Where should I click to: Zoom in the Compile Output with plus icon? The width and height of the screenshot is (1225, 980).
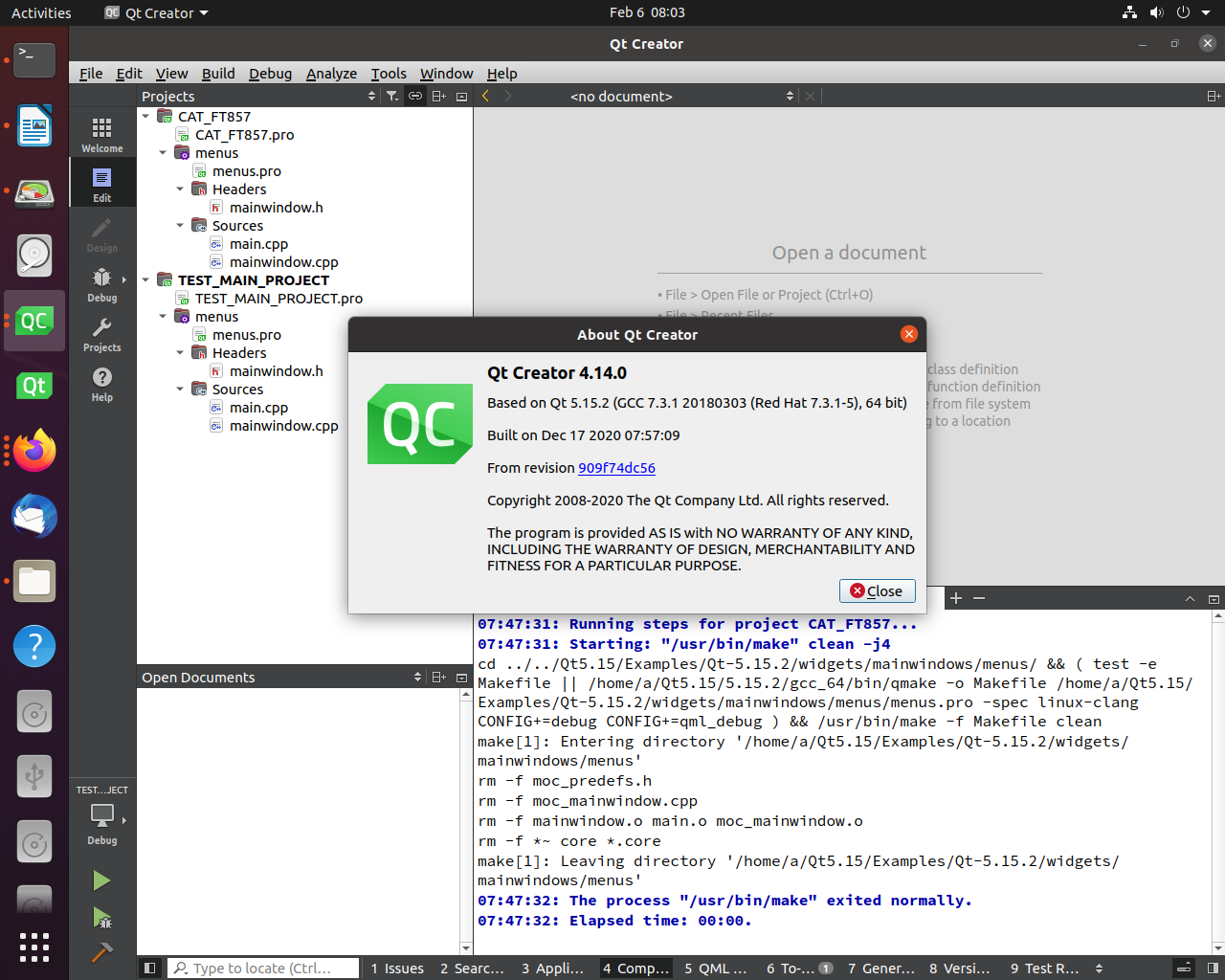[955, 598]
